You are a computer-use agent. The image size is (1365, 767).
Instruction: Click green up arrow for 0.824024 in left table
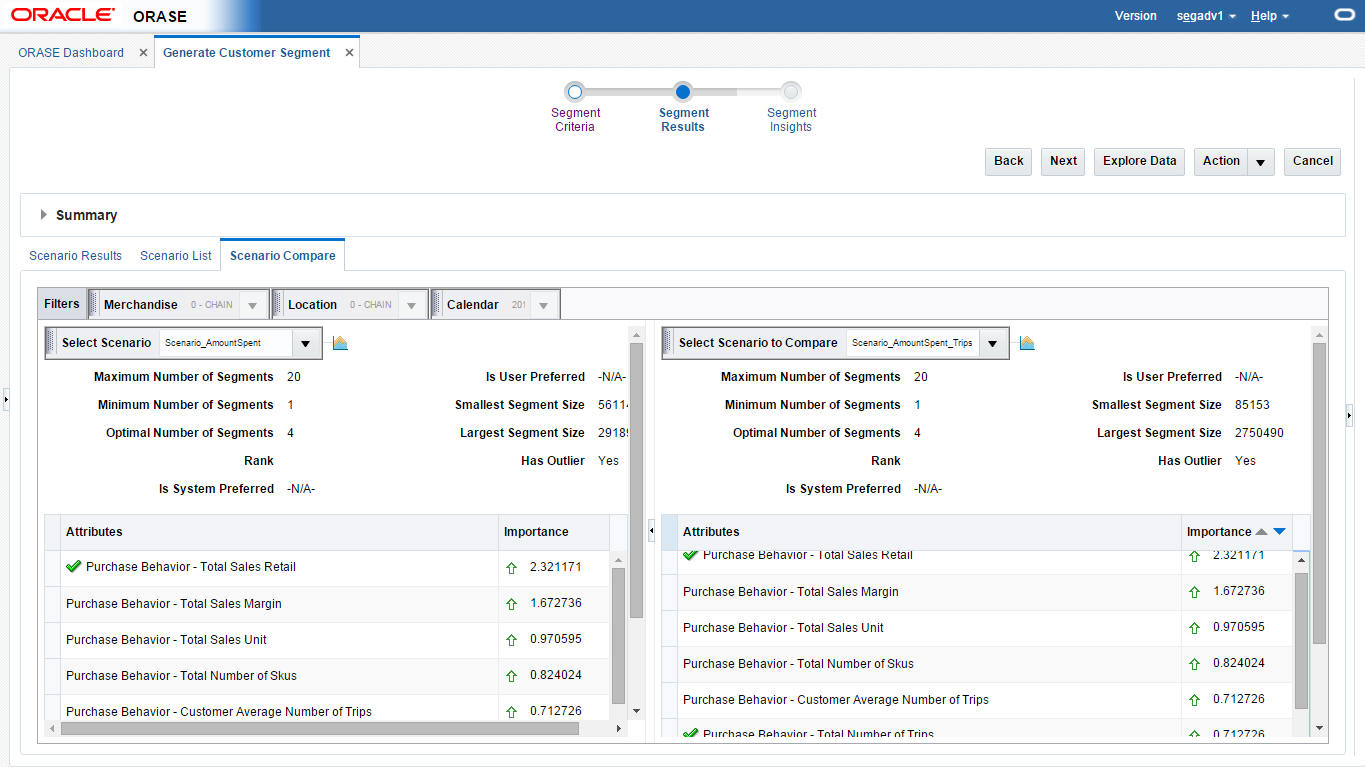pyautogui.click(x=512, y=676)
